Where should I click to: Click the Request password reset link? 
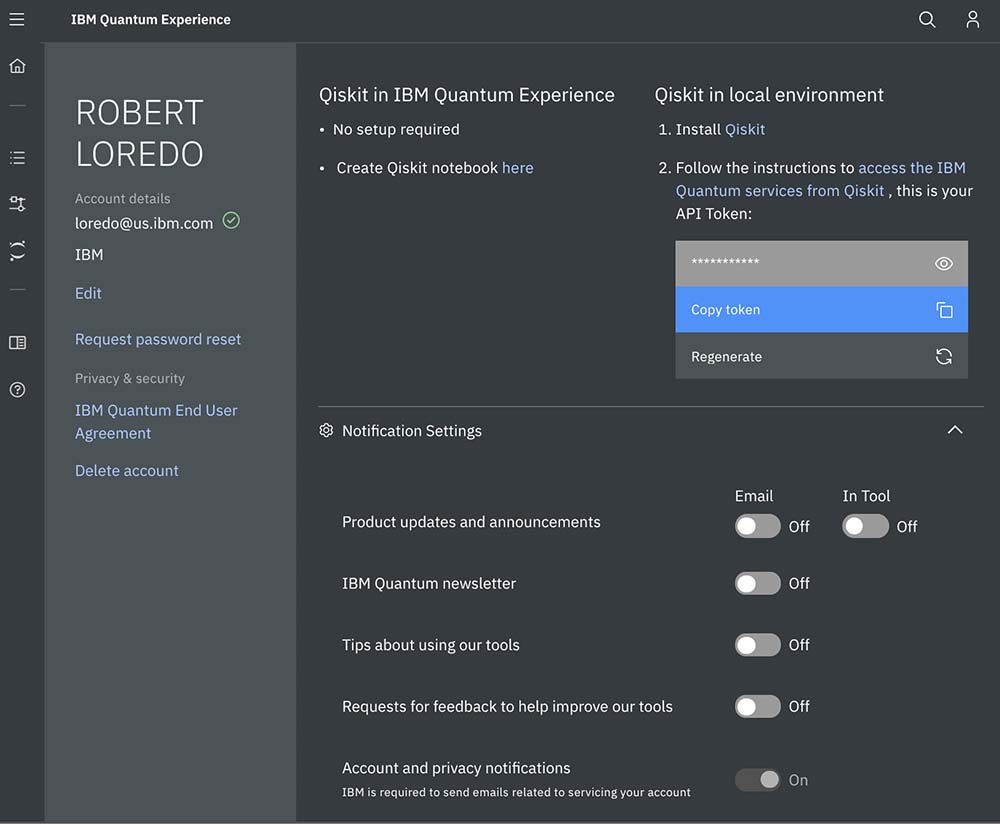click(158, 339)
